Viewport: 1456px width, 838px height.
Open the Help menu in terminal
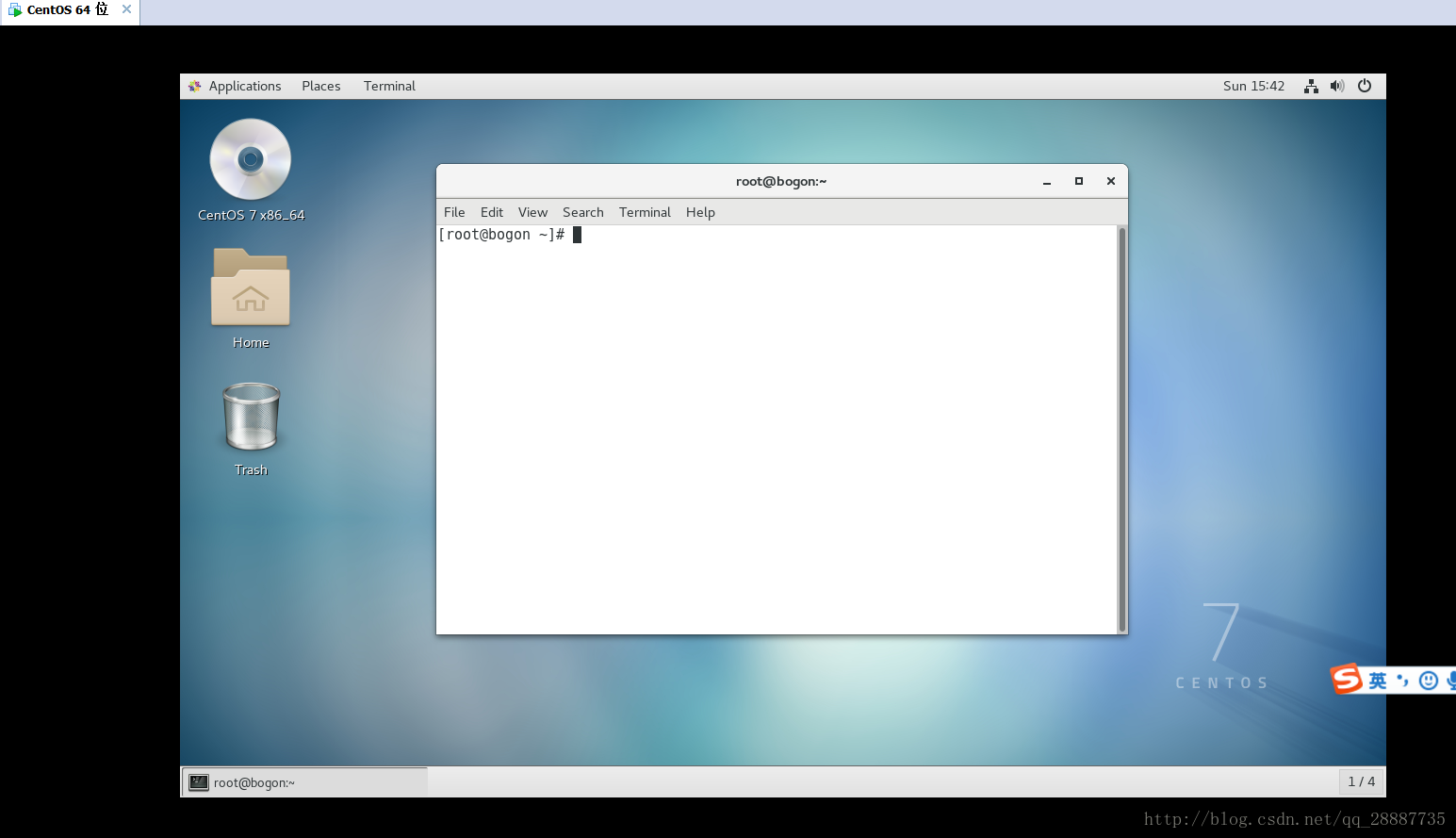tap(700, 212)
